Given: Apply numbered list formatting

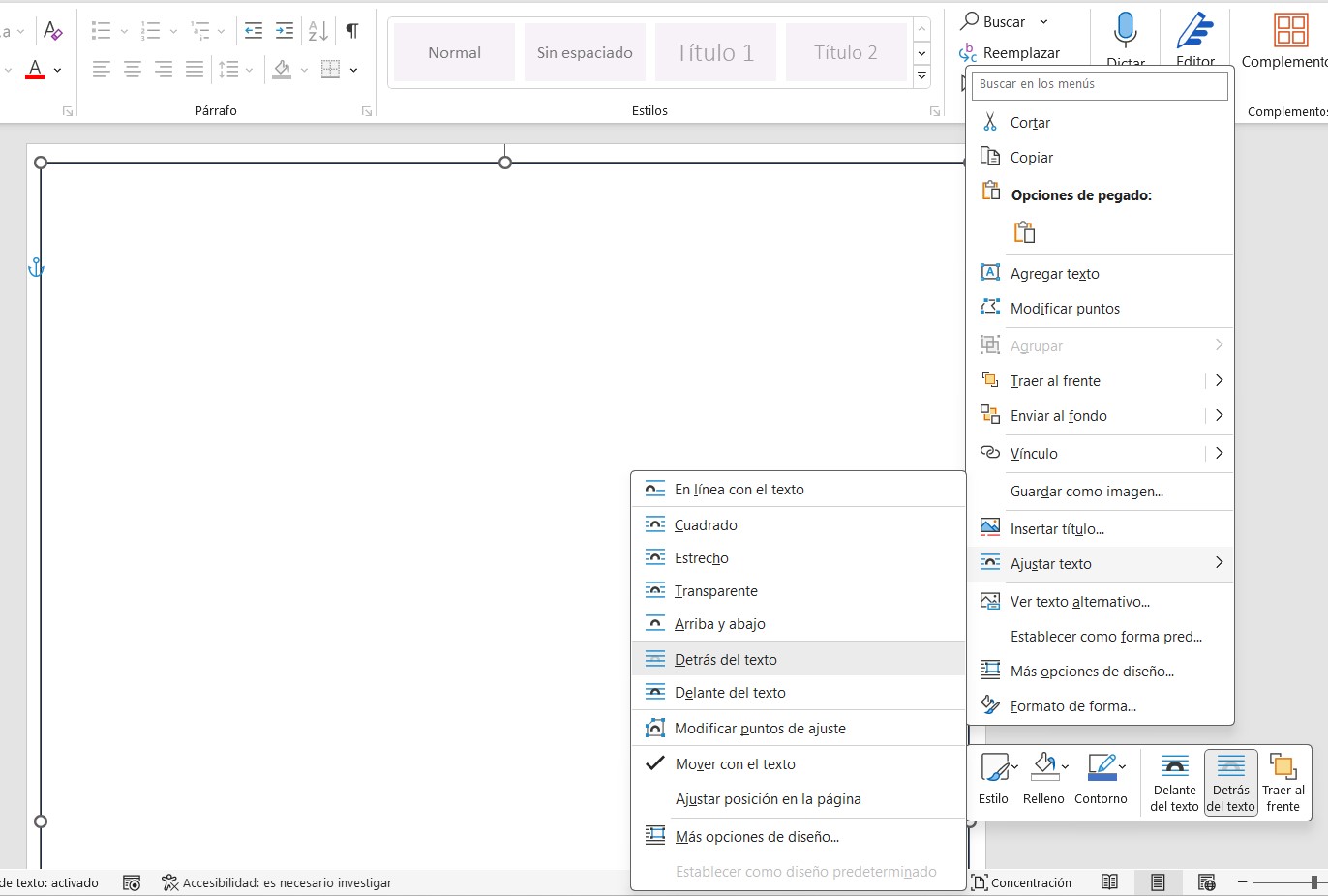Looking at the screenshot, I should click(151, 31).
